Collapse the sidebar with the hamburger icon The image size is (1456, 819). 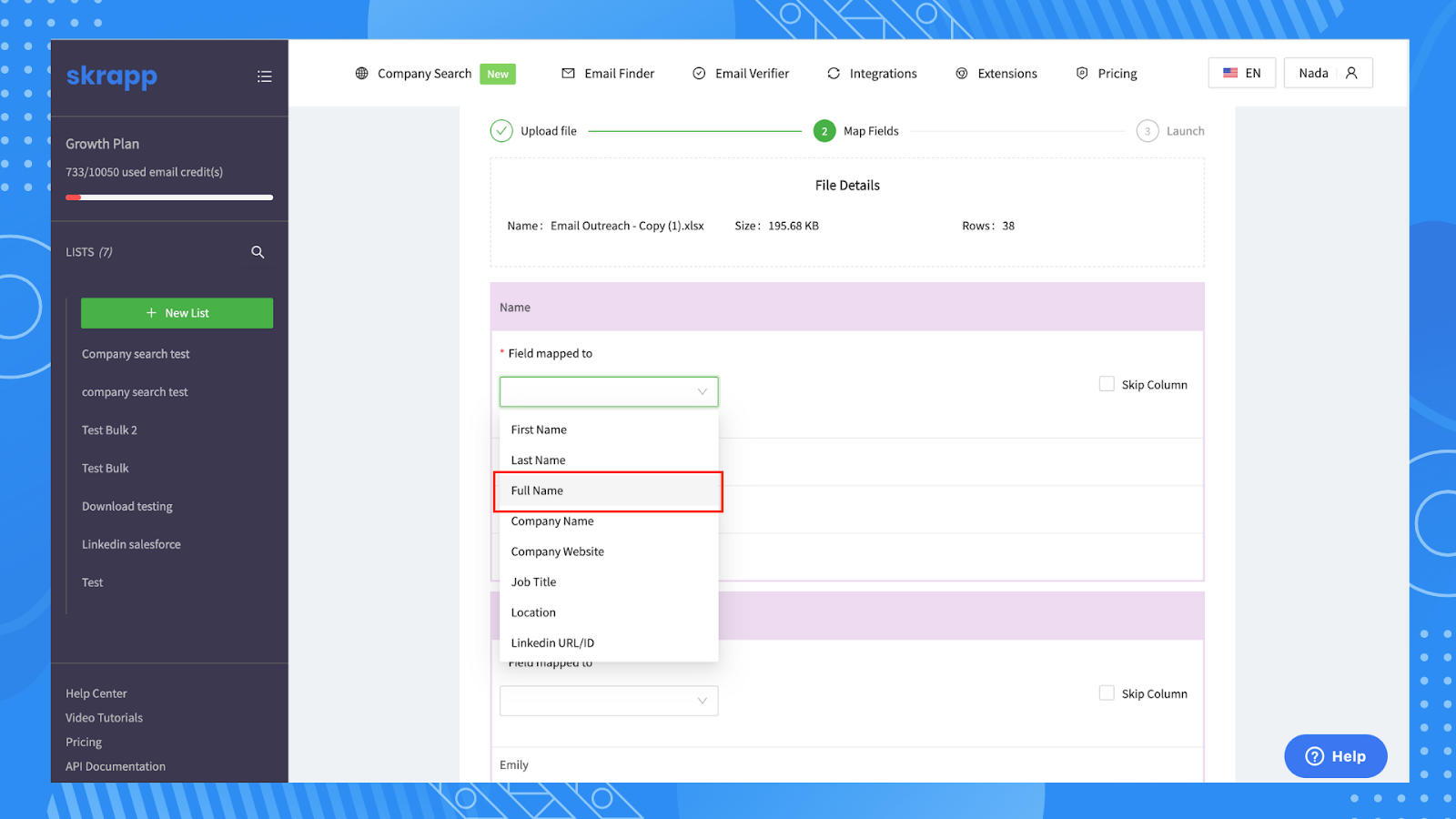265,76
